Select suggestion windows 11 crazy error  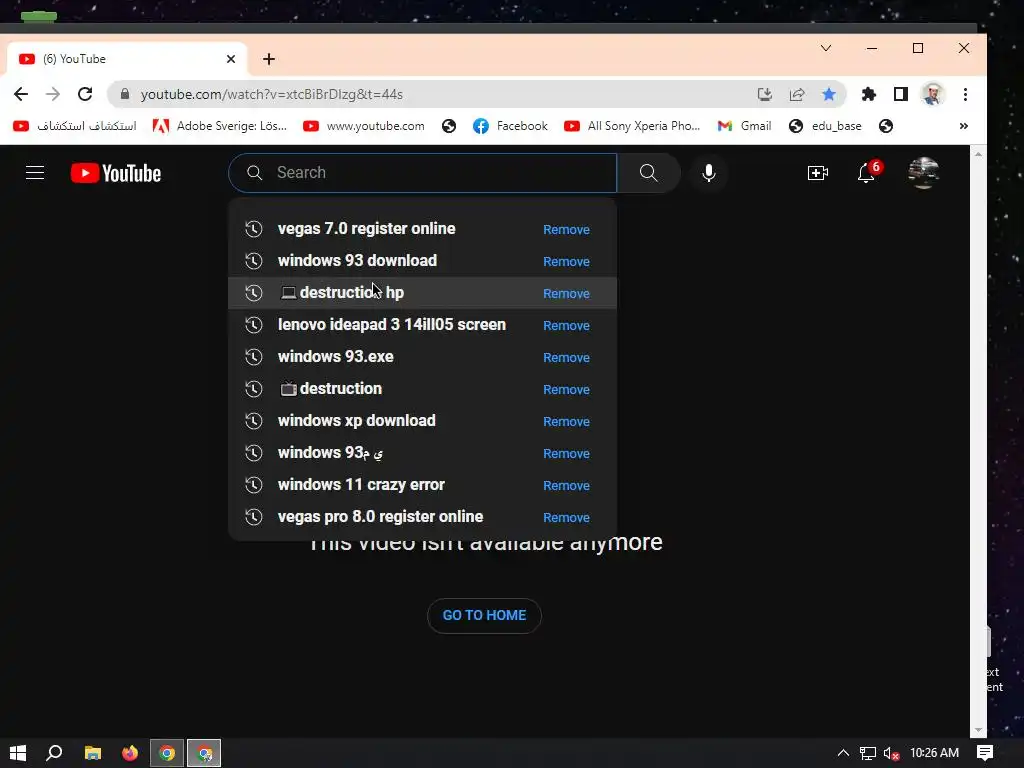click(x=361, y=485)
